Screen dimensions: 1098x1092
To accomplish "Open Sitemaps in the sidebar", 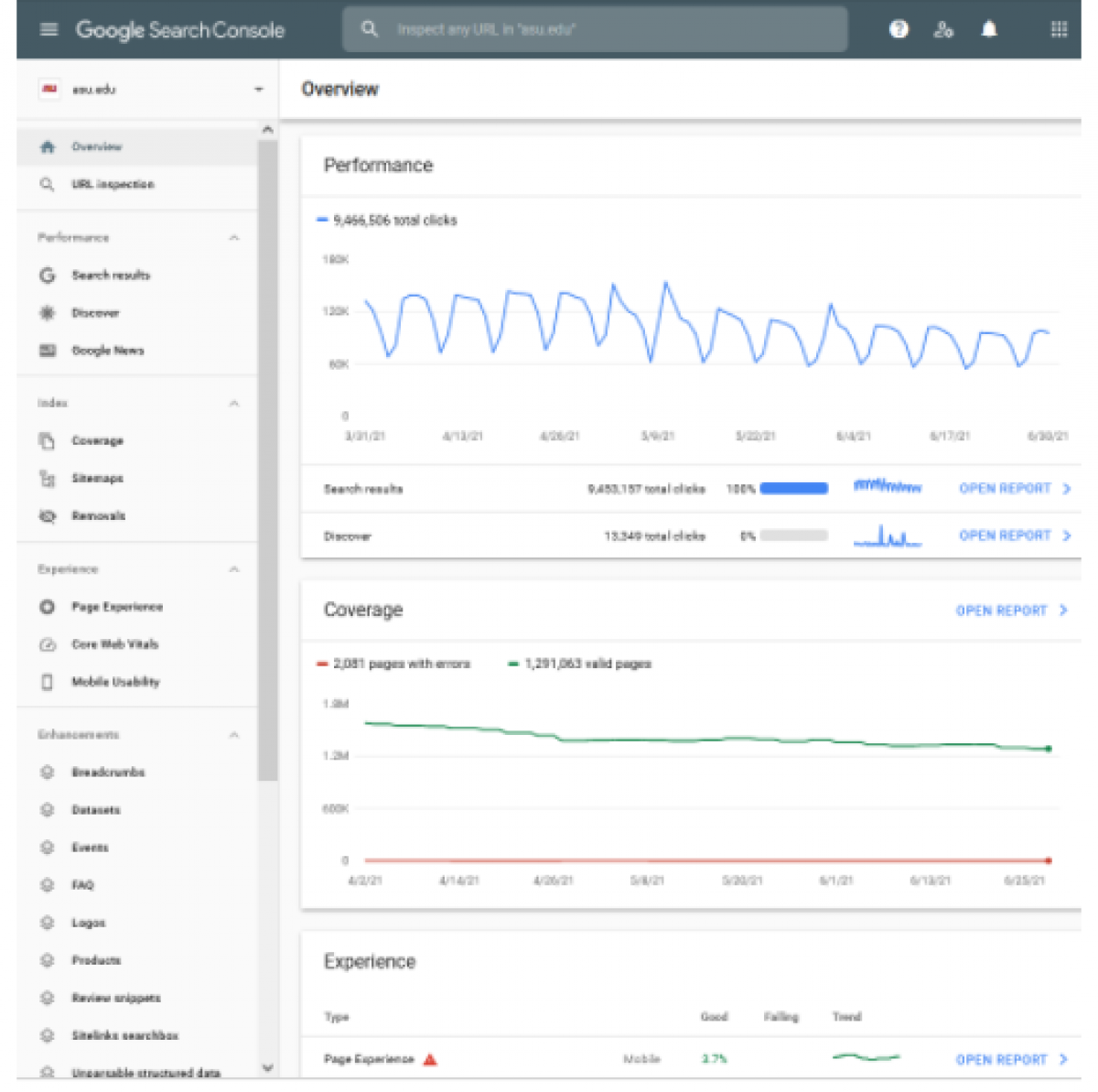I will point(137,478).
